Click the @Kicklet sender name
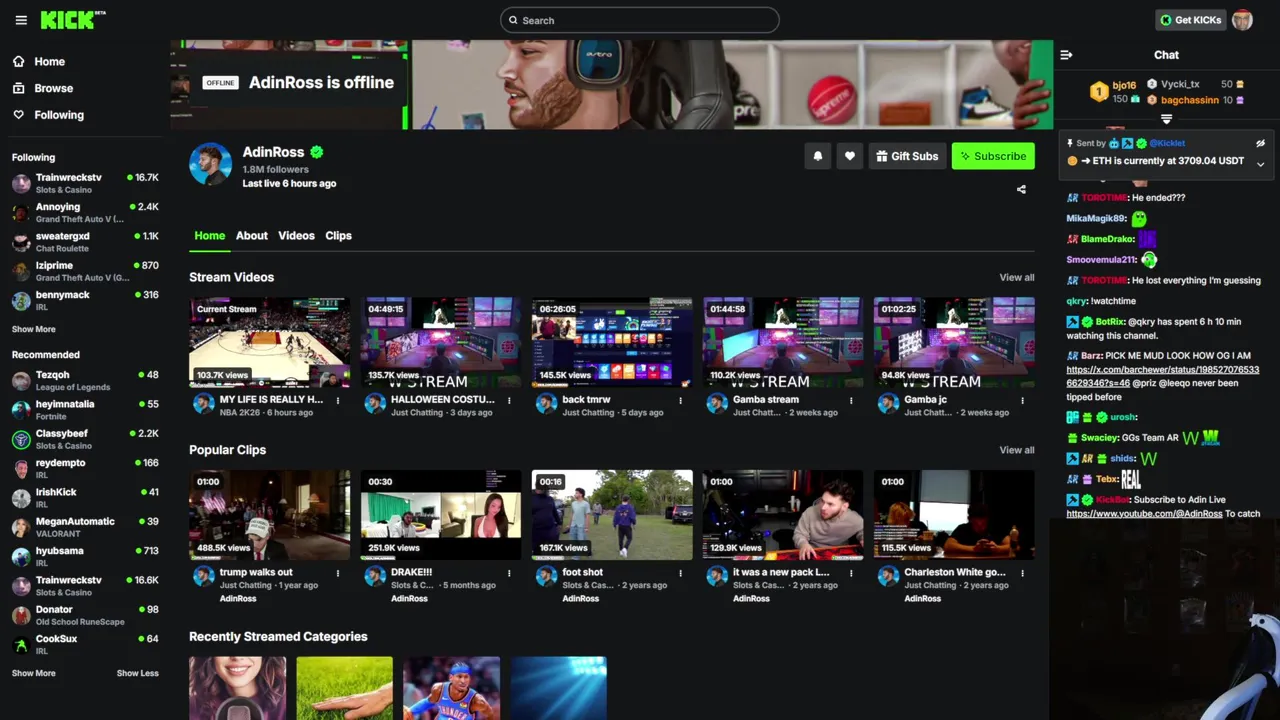Viewport: 1280px width, 720px height. [1167, 143]
